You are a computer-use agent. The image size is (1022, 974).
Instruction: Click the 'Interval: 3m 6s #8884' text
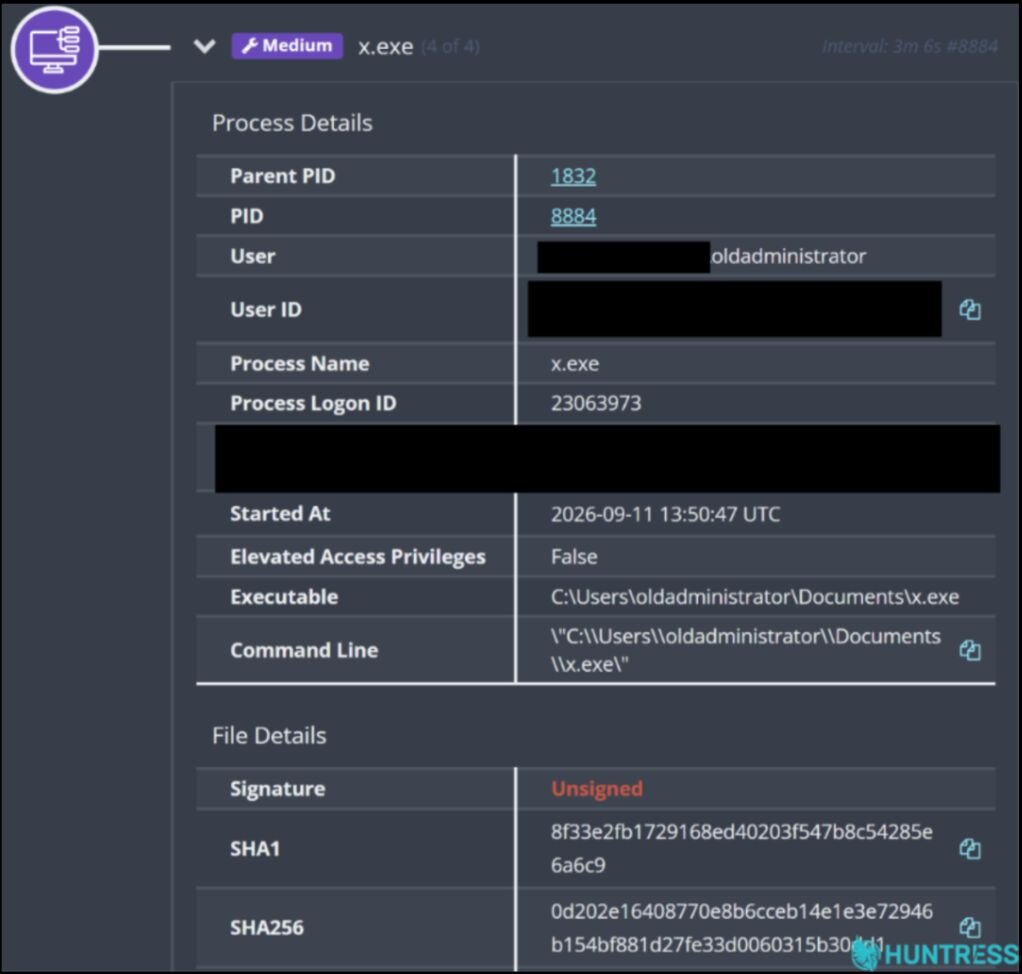point(909,47)
